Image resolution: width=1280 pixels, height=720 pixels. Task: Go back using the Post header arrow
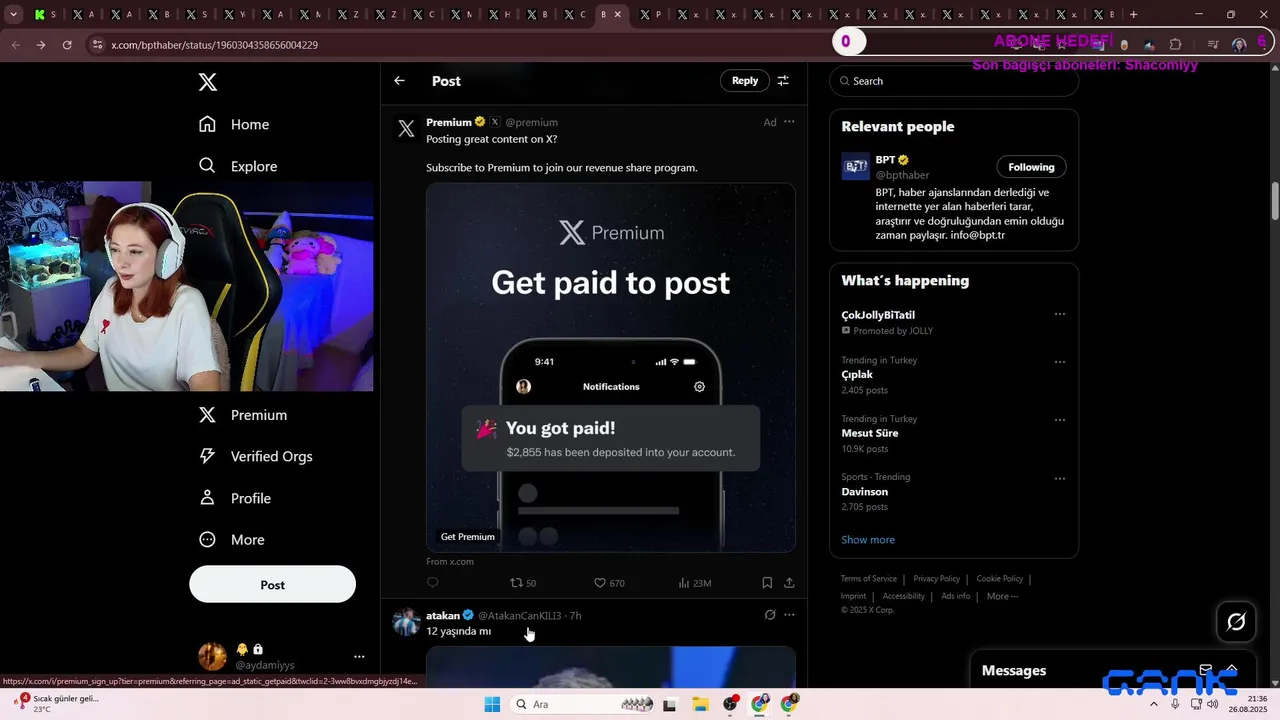(399, 81)
